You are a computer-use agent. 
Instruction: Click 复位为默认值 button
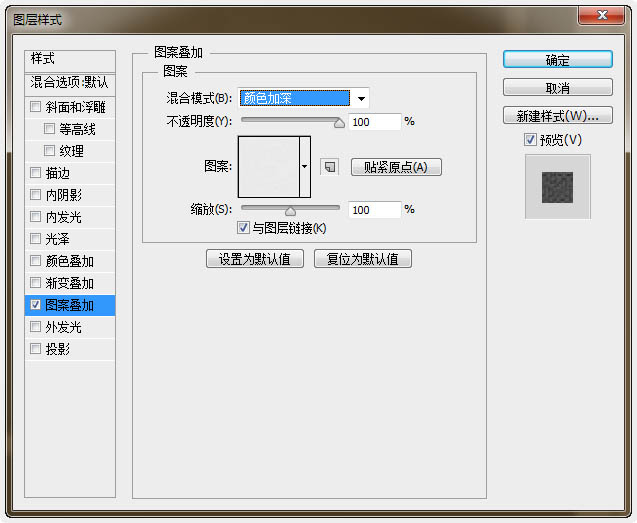363,259
